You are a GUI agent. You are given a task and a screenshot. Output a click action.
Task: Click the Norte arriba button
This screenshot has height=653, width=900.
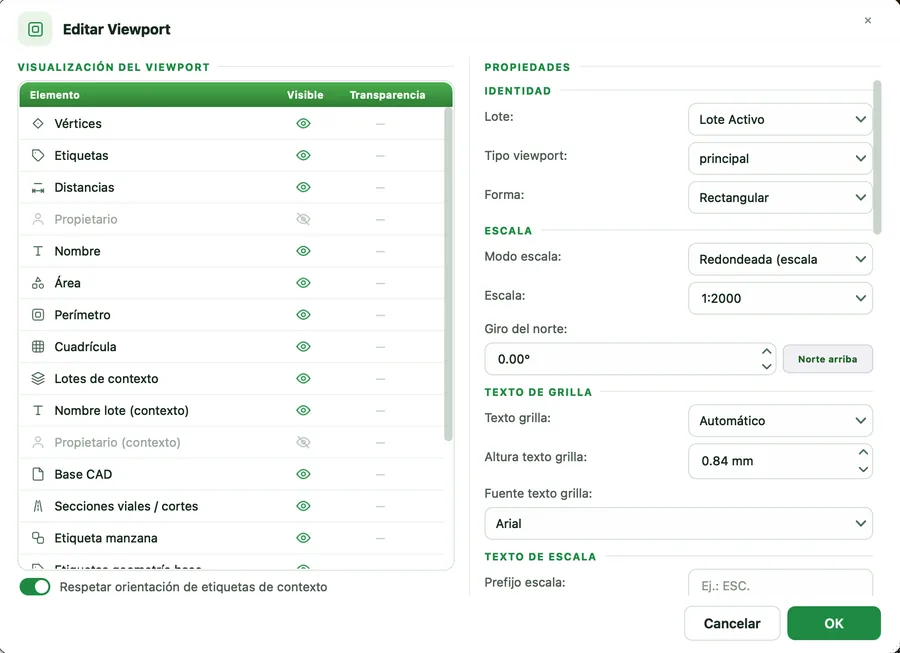828,359
